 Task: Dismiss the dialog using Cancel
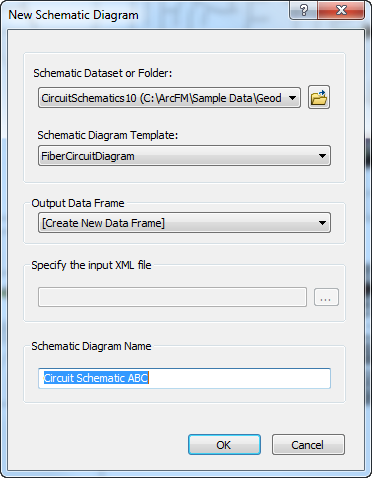coord(308,445)
